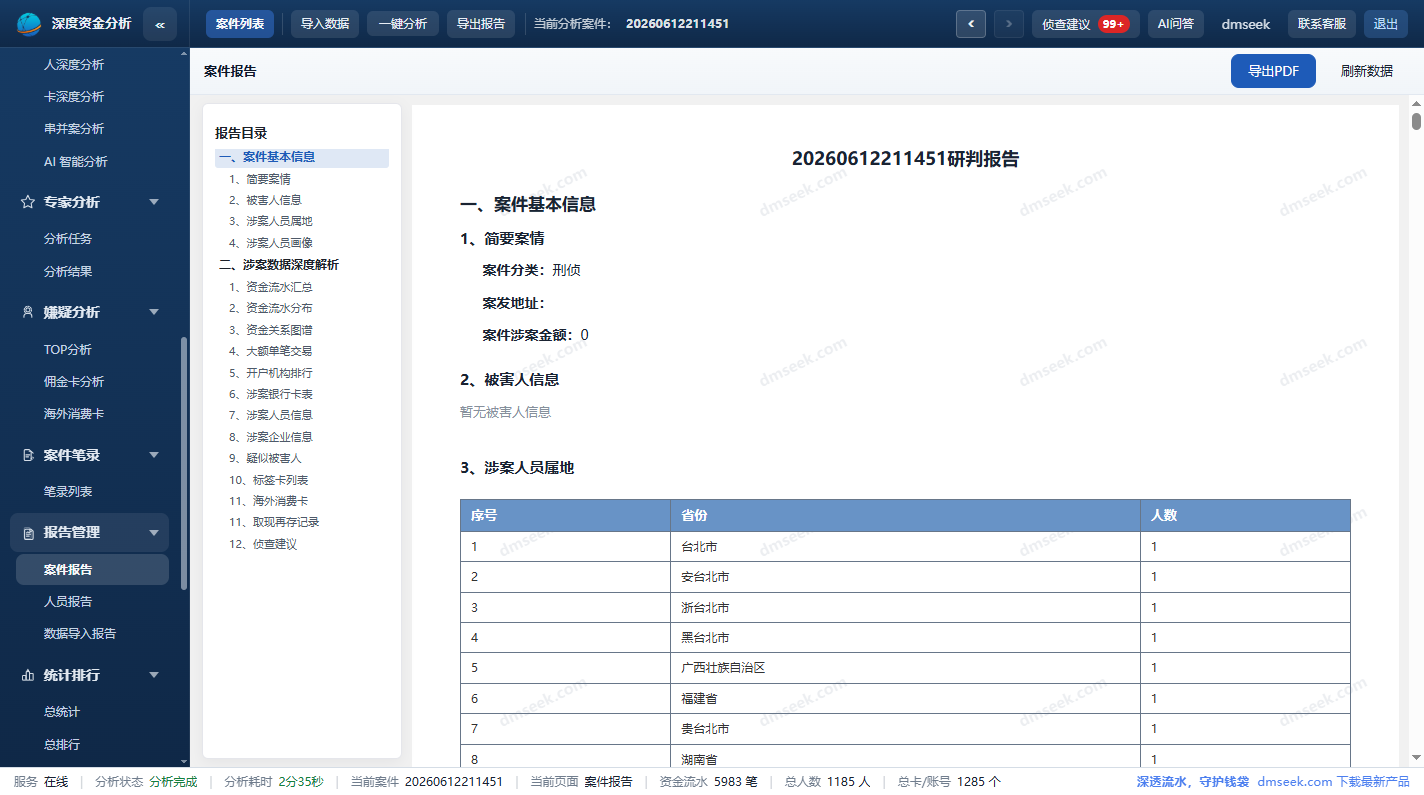
Task: Collapse the sidebar with the double-chevron icon
Action: coord(160,24)
